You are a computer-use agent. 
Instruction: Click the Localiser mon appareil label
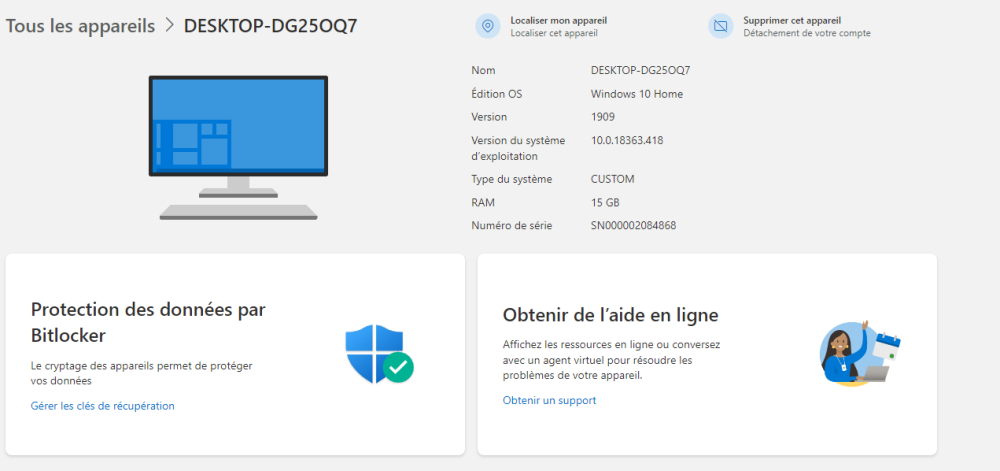pos(559,20)
